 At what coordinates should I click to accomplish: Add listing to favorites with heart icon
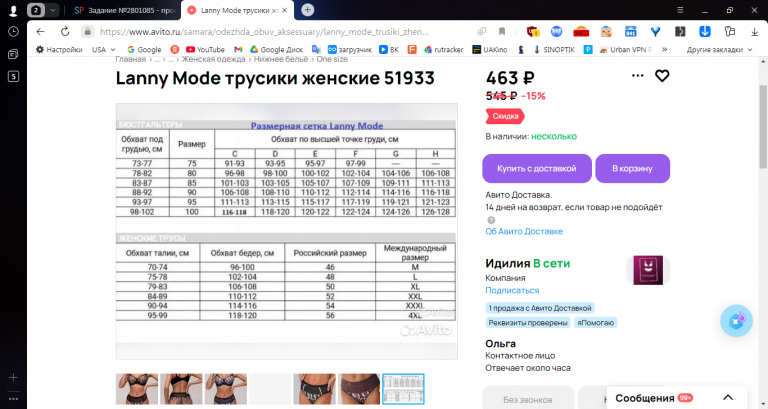coord(662,76)
